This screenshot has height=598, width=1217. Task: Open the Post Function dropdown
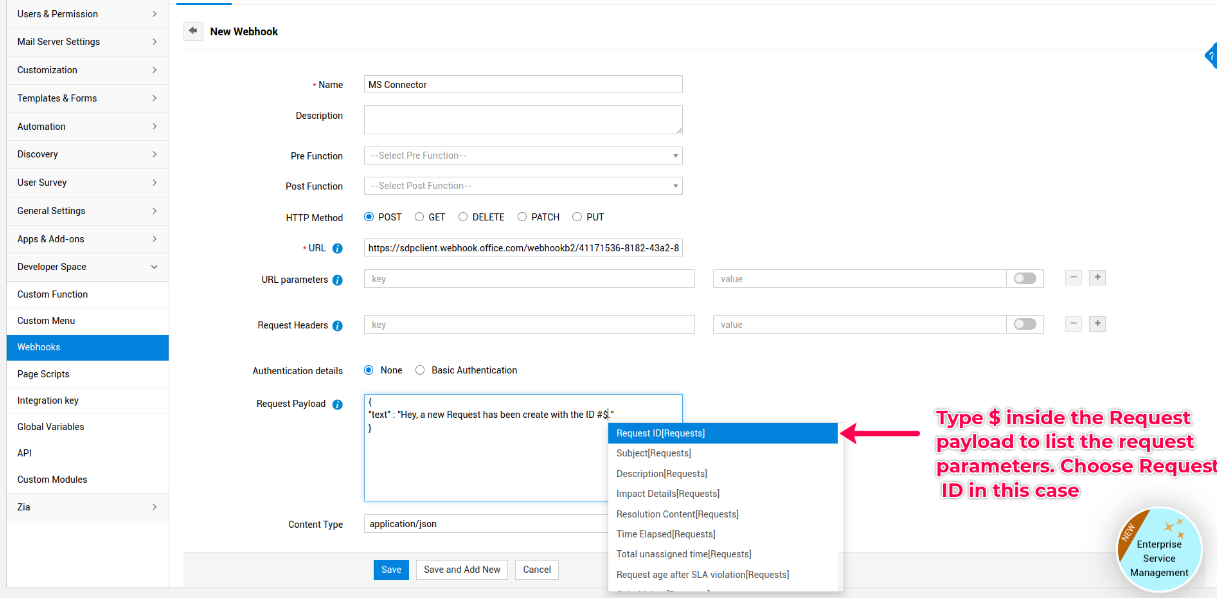[x=523, y=186]
